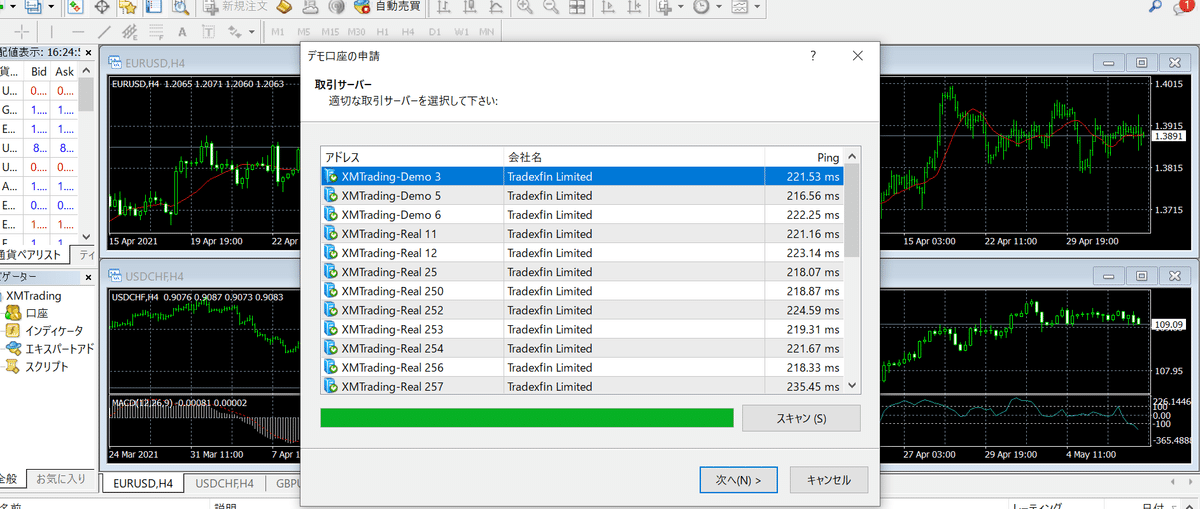Sort by アドレス column header
Image resolution: width=1200 pixels, height=509 pixels.
click(412, 157)
